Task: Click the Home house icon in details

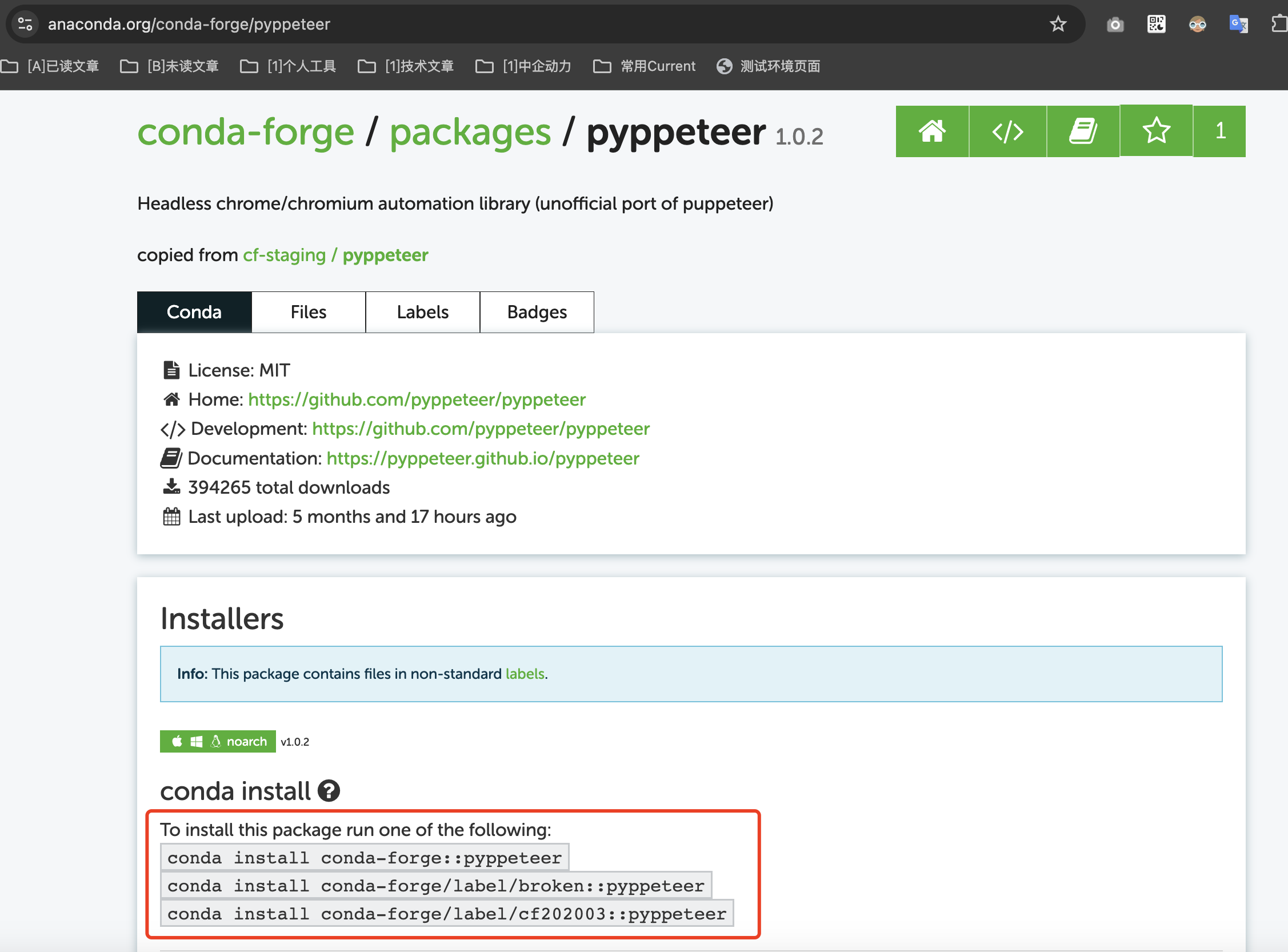Action: point(171,399)
